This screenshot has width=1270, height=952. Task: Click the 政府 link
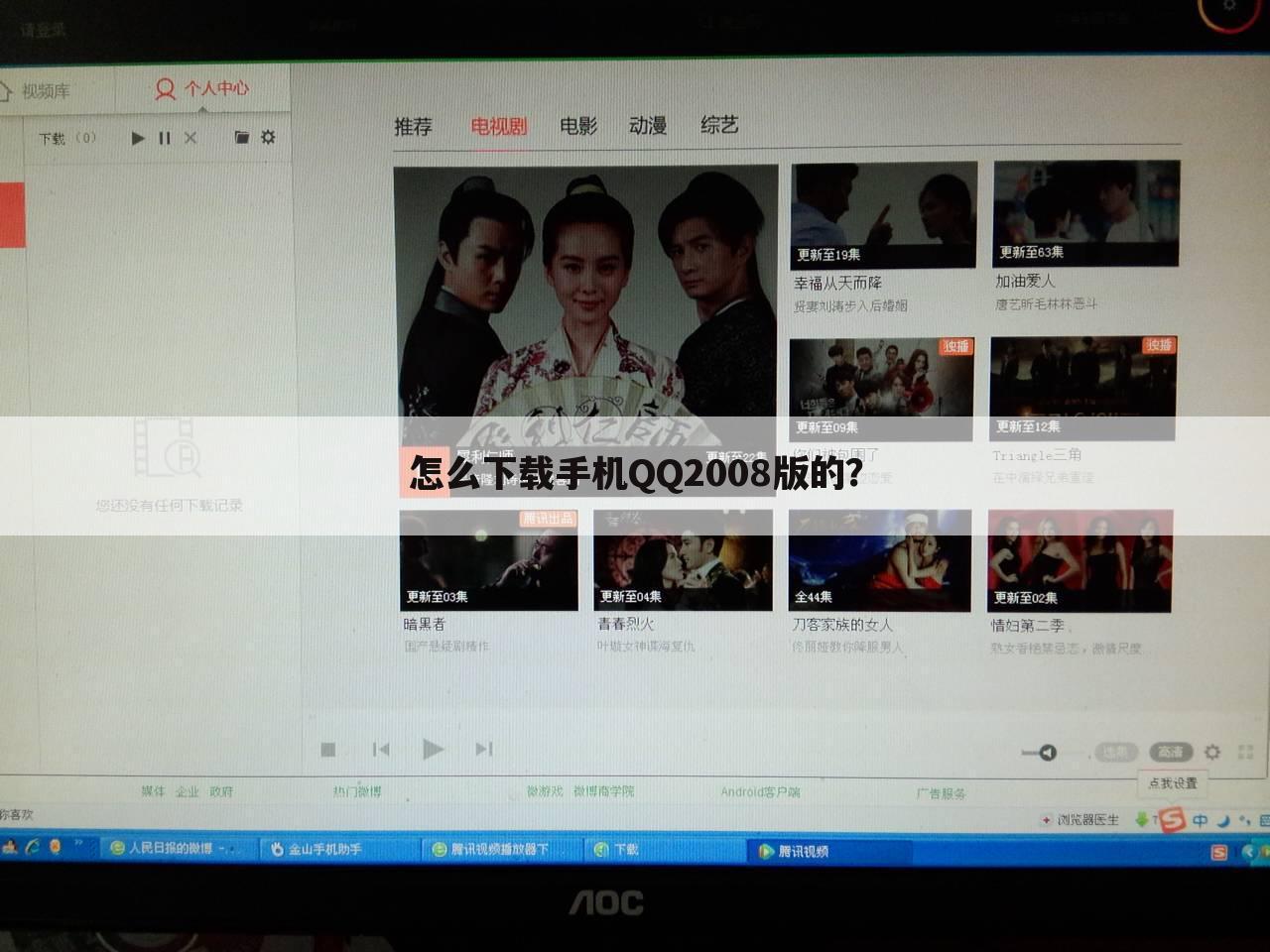pyautogui.click(x=221, y=791)
